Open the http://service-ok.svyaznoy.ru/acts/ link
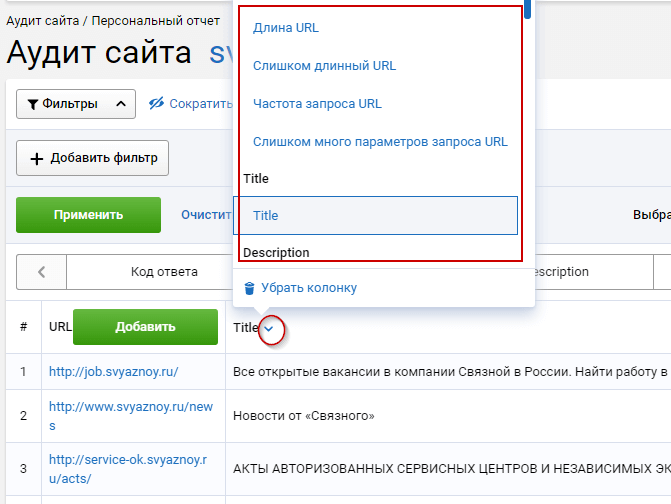The width and height of the screenshot is (671, 504). click(x=128, y=469)
